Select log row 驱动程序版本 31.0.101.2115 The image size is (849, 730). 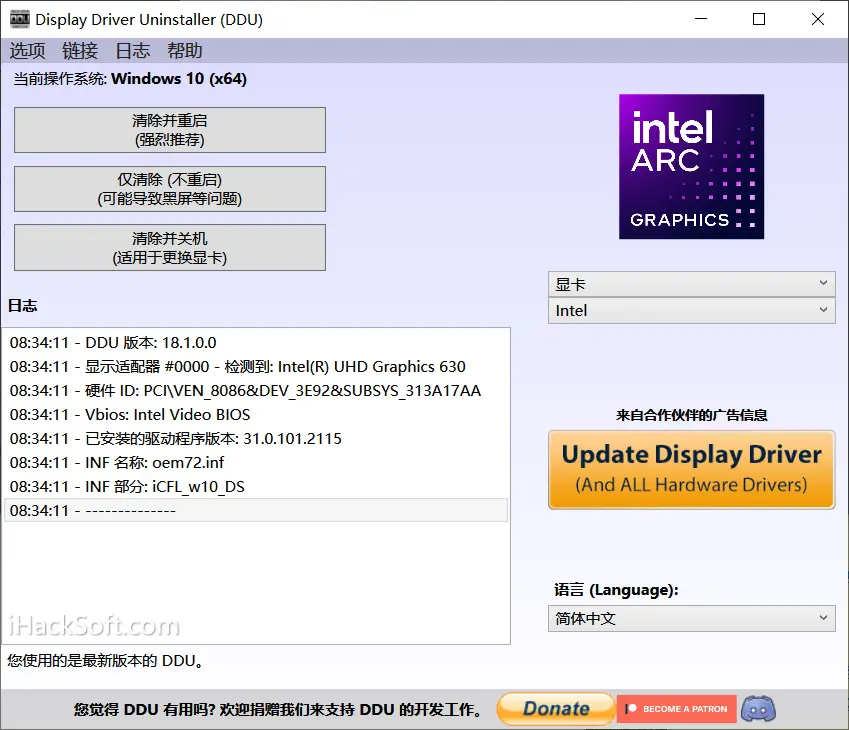coord(256,438)
